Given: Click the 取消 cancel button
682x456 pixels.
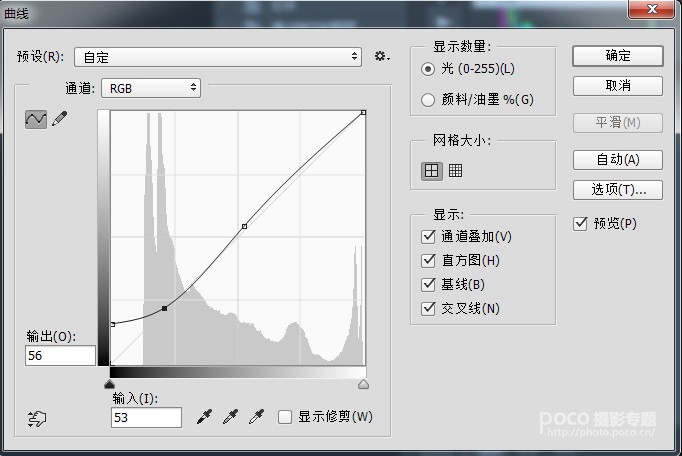Looking at the screenshot, I should click(618, 86).
